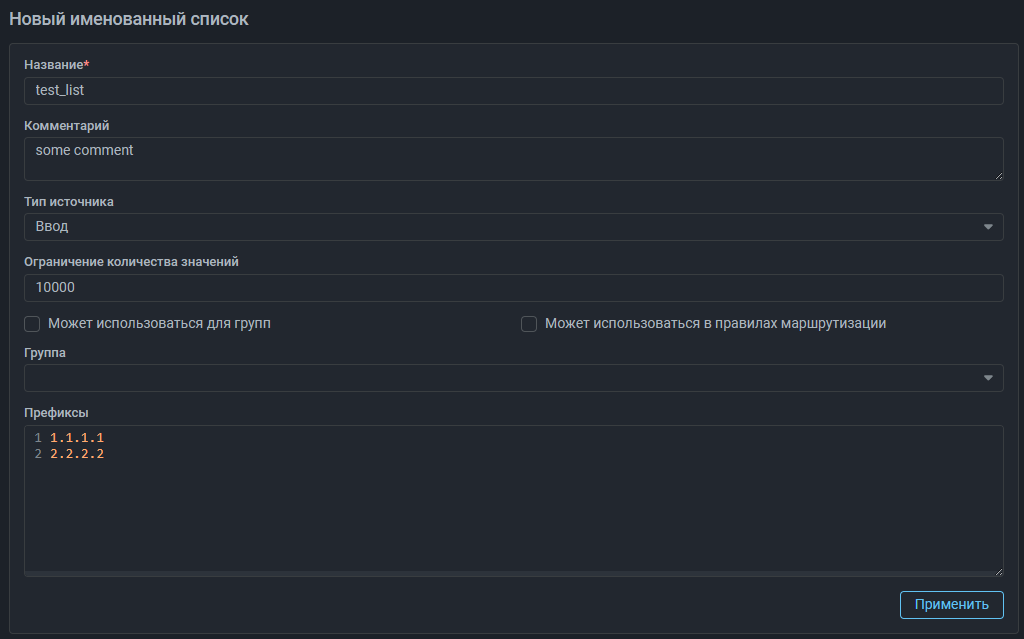This screenshot has height=639, width=1024.
Task: Click the Новый именованный список heading
Action: (129, 20)
